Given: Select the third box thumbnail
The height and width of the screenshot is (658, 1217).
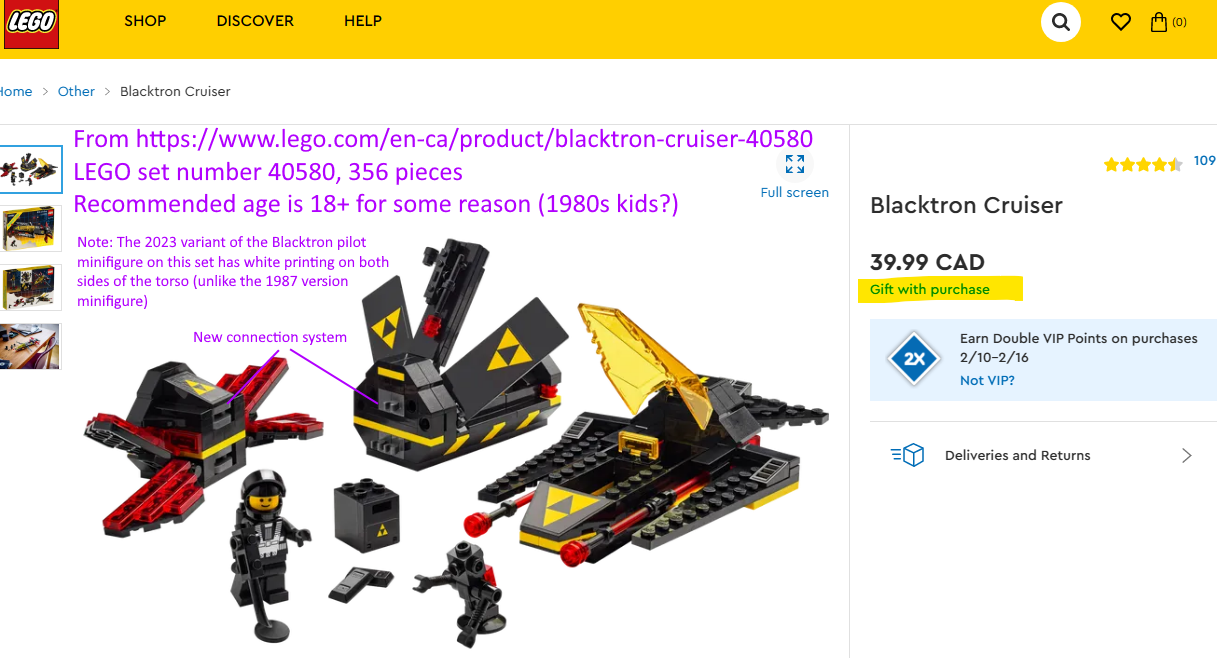Looking at the screenshot, I should pyautogui.click(x=30, y=287).
